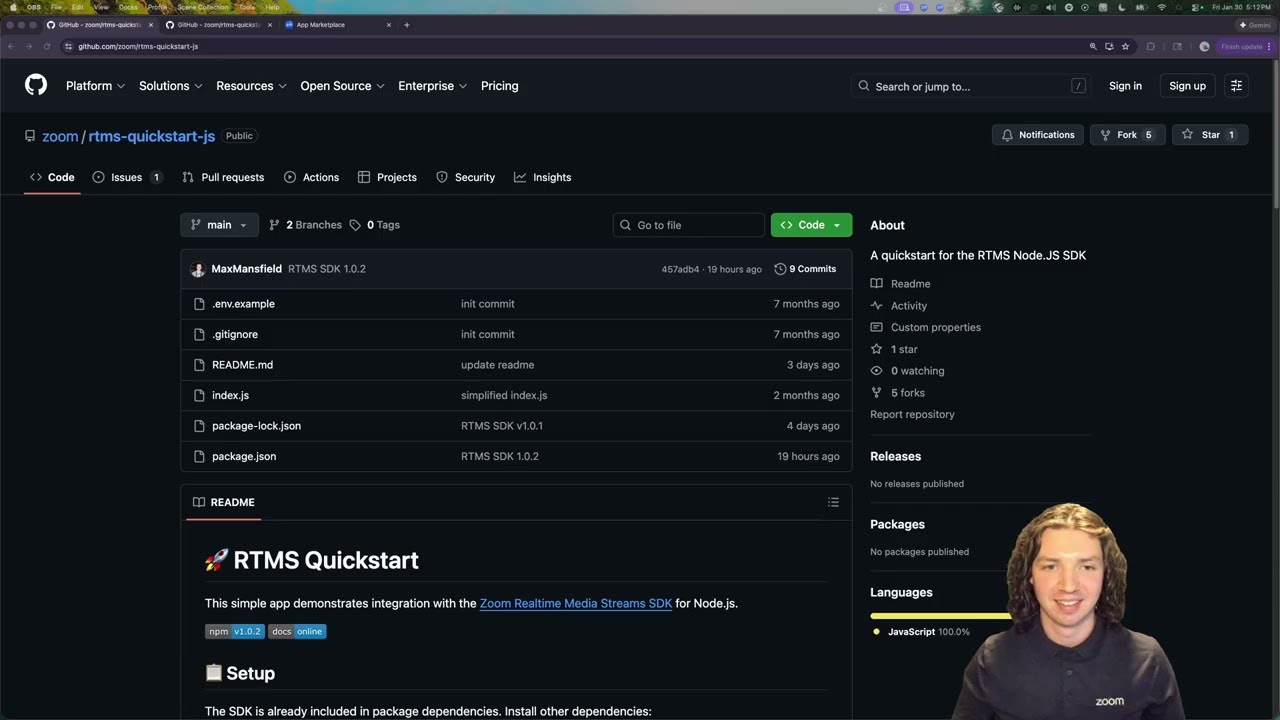1280x720 pixels.
Task: Open the MaxMansfield author link
Action: [246, 269]
